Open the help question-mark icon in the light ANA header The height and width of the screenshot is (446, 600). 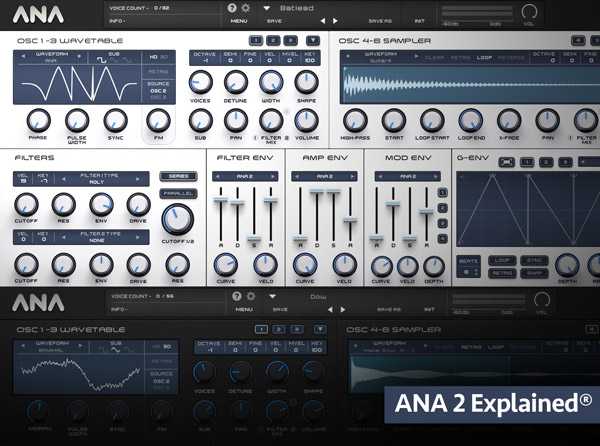(x=232, y=8)
